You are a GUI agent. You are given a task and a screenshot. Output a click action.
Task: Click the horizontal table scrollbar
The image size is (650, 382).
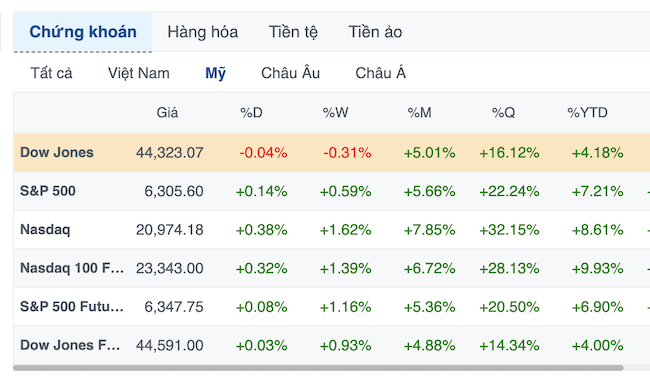(318, 368)
